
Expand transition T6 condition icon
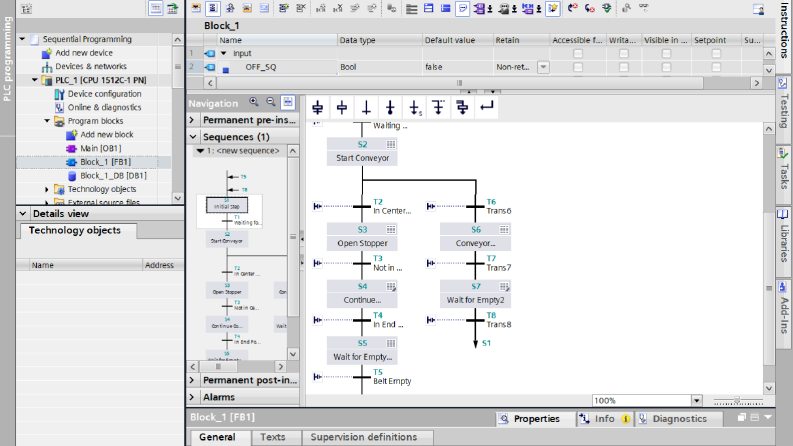point(431,206)
